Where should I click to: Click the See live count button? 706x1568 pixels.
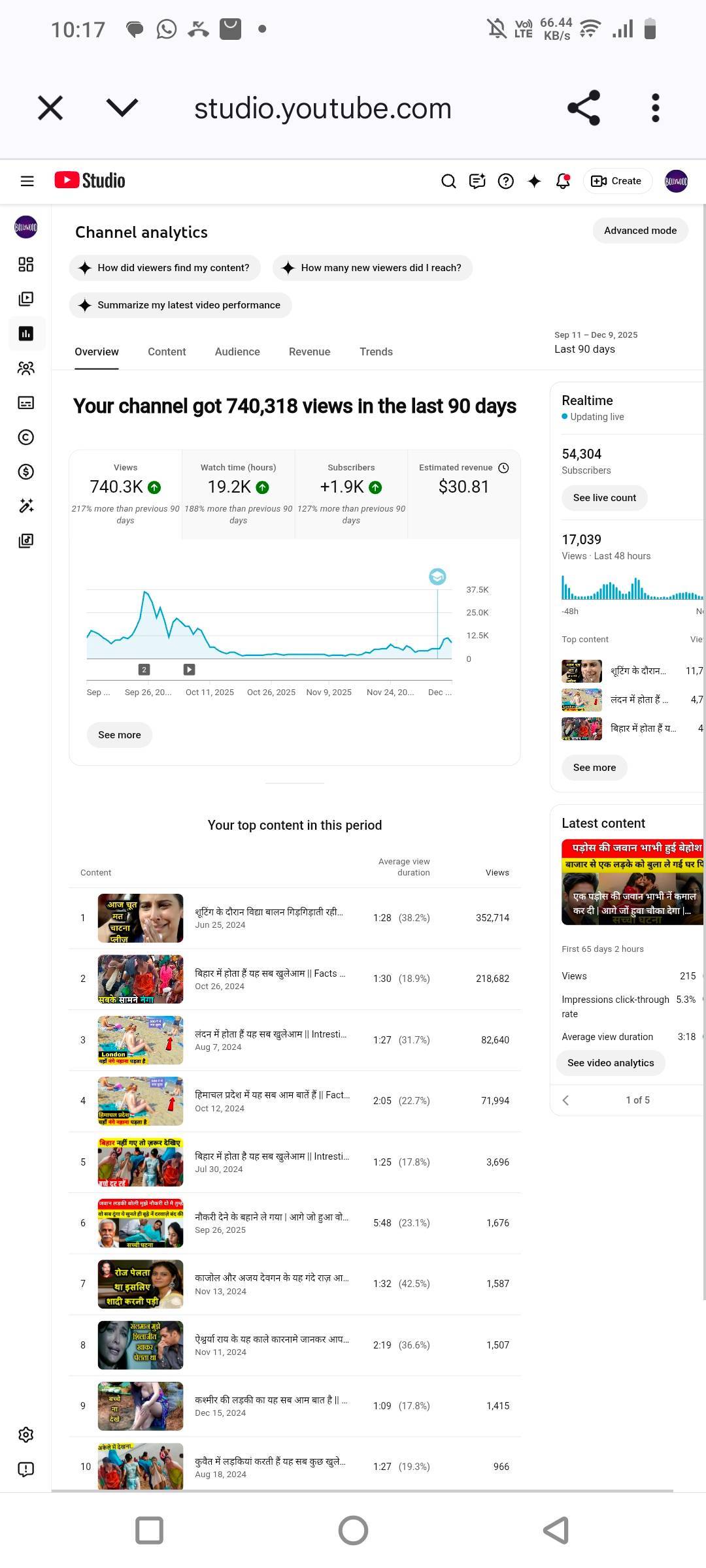click(604, 498)
